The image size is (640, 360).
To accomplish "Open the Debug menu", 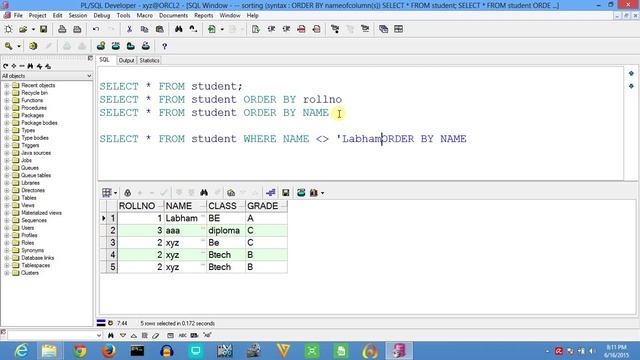I will 102,16.
